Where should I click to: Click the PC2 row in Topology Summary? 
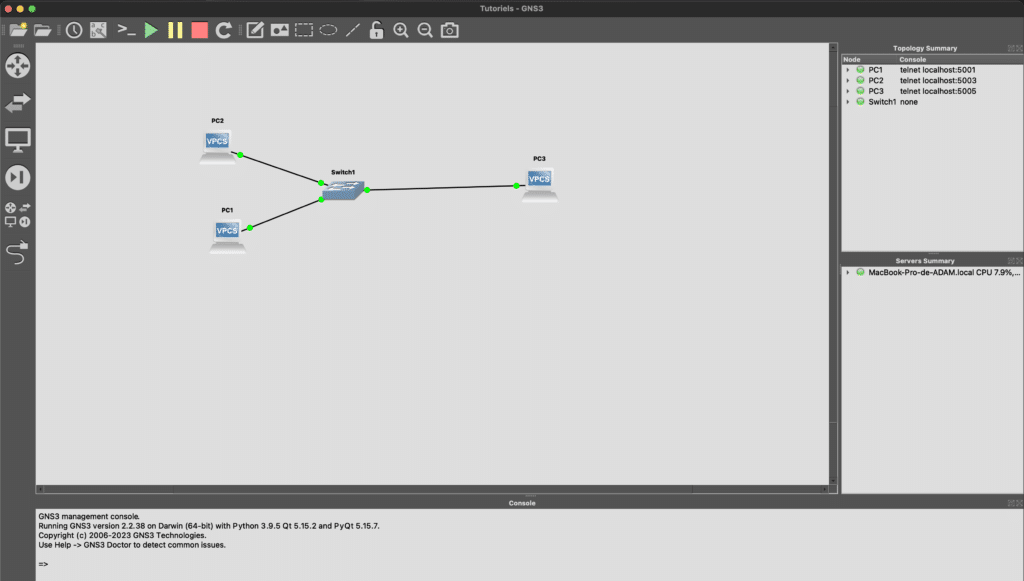(932, 80)
